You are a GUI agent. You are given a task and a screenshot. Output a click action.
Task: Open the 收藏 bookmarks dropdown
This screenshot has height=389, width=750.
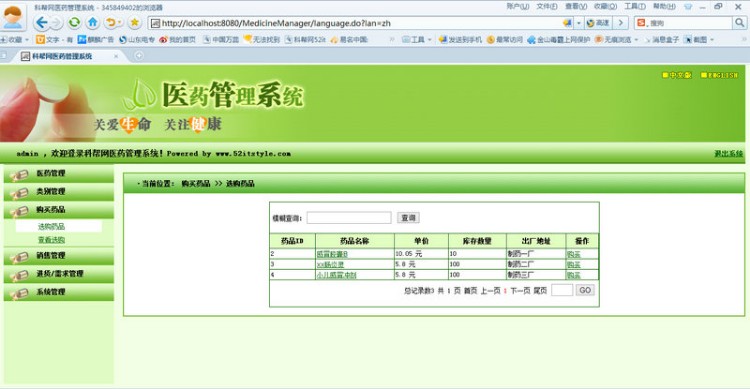coord(15,40)
